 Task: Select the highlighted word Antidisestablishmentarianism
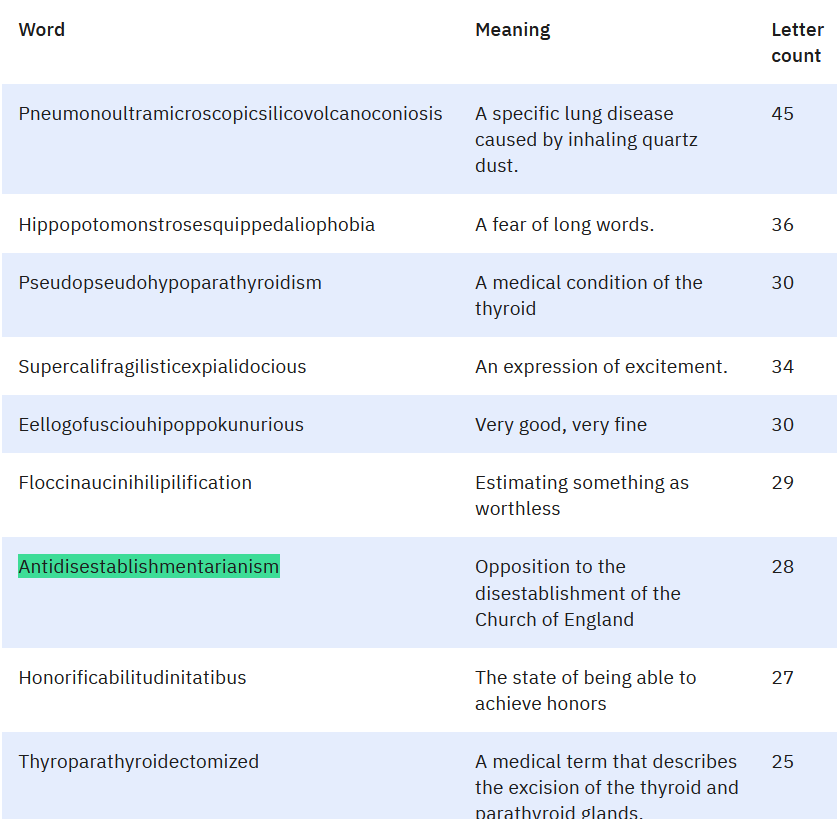[x=148, y=566]
